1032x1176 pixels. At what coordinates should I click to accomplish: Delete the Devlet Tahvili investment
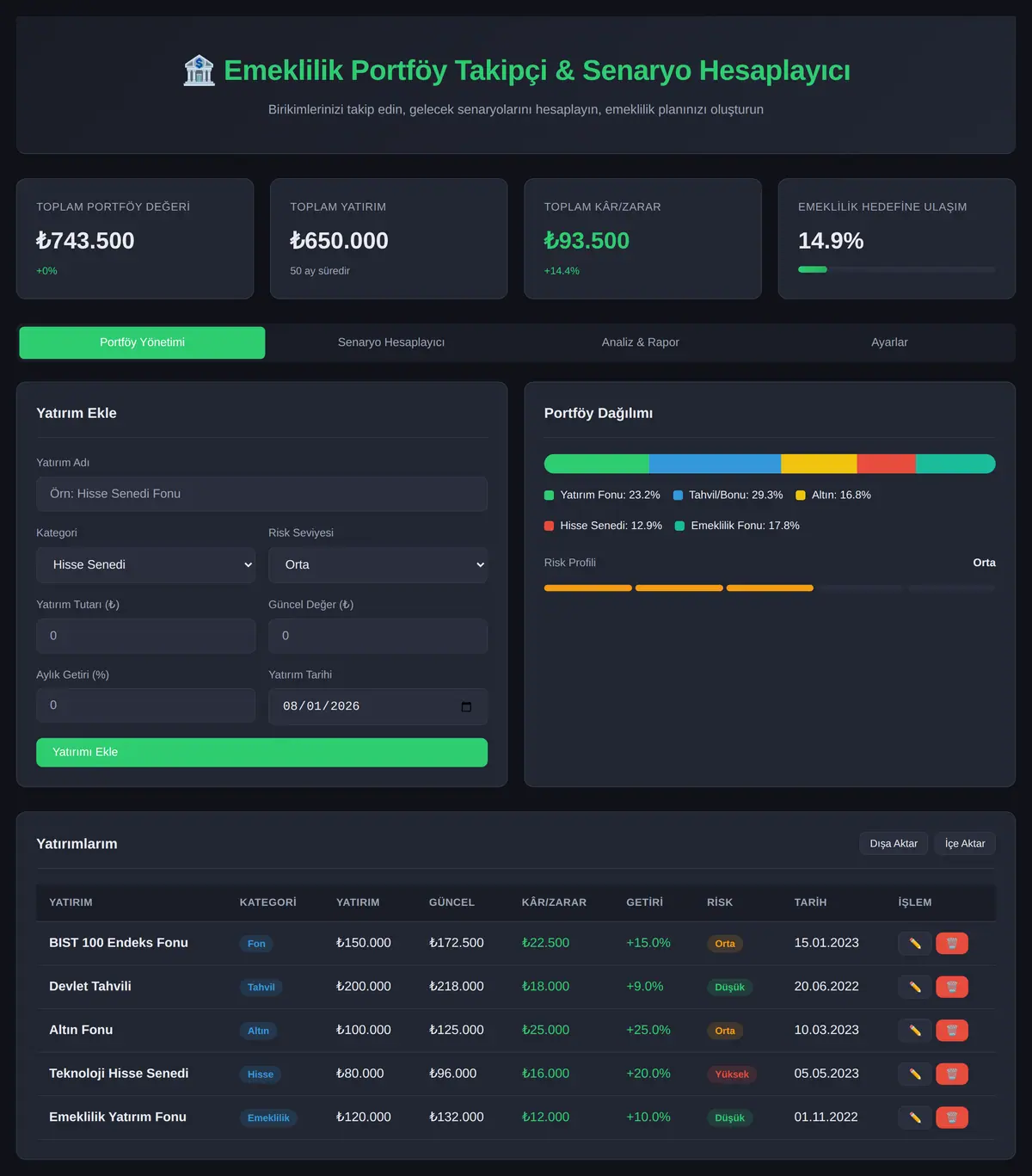pyautogui.click(x=952, y=987)
